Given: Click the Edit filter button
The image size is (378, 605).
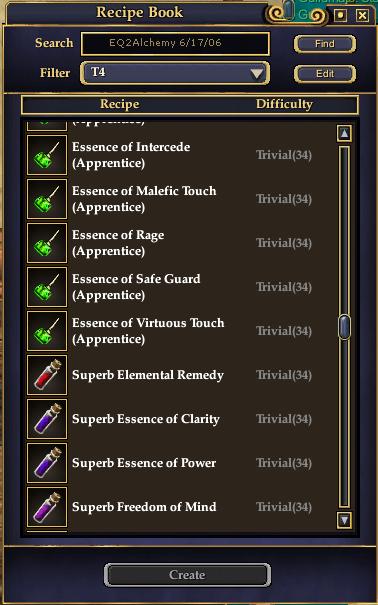Looking at the screenshot, I should click(x=325, y=73).
